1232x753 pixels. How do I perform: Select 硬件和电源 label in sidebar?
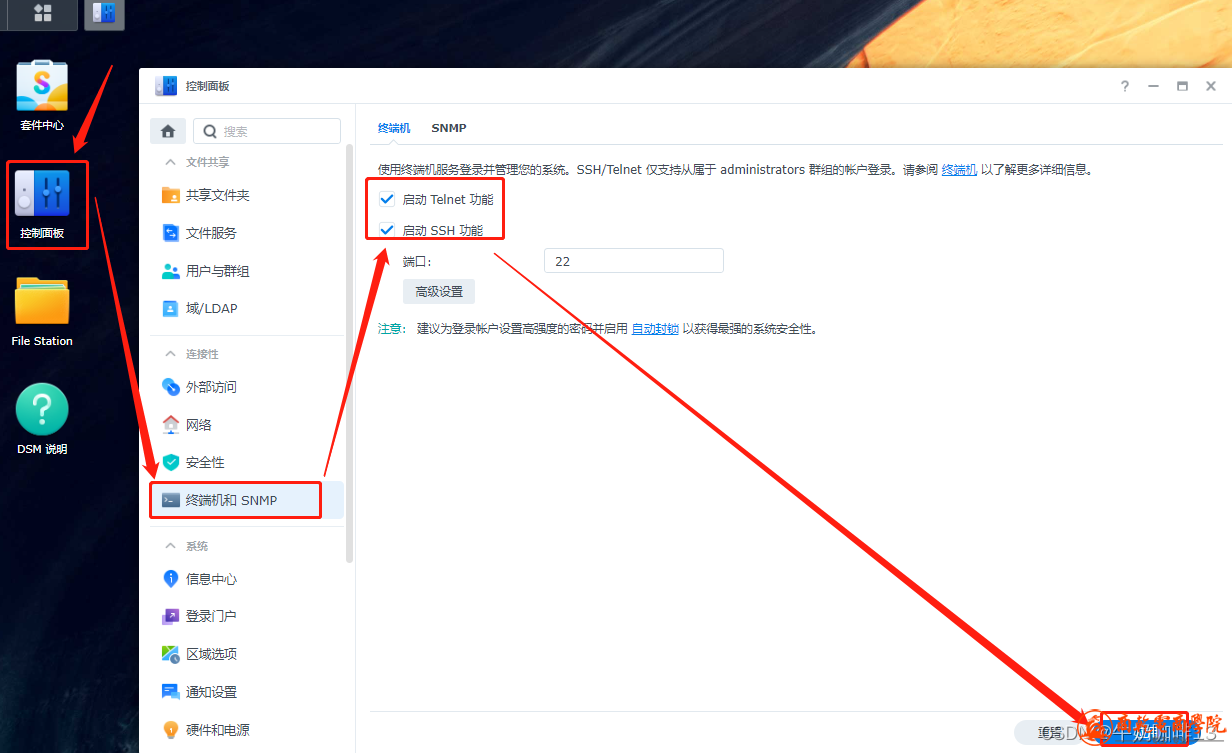217,730
